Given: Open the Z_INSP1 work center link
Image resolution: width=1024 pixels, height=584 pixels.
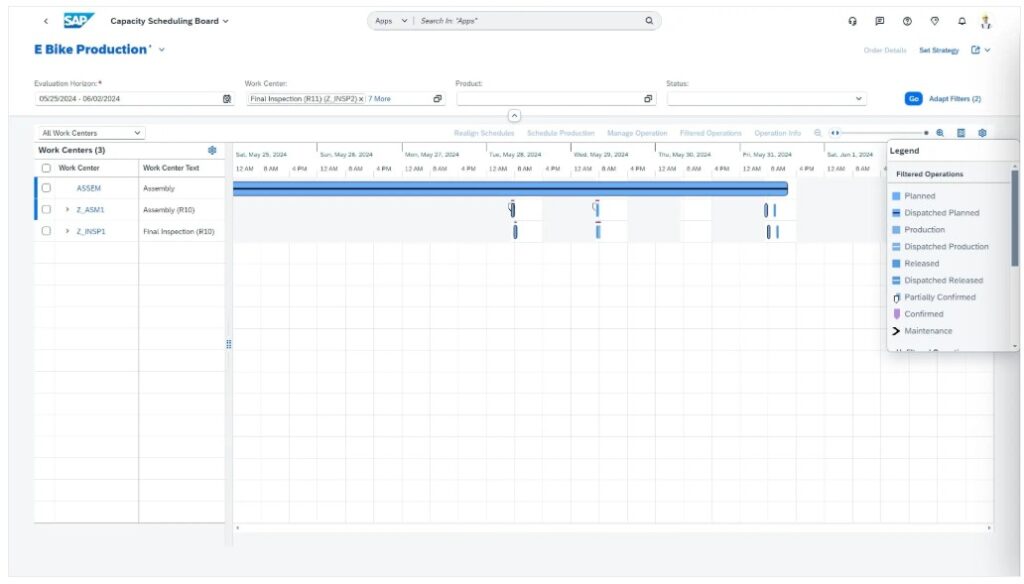Looking at the screenshot, I should [x=91, y=231].
